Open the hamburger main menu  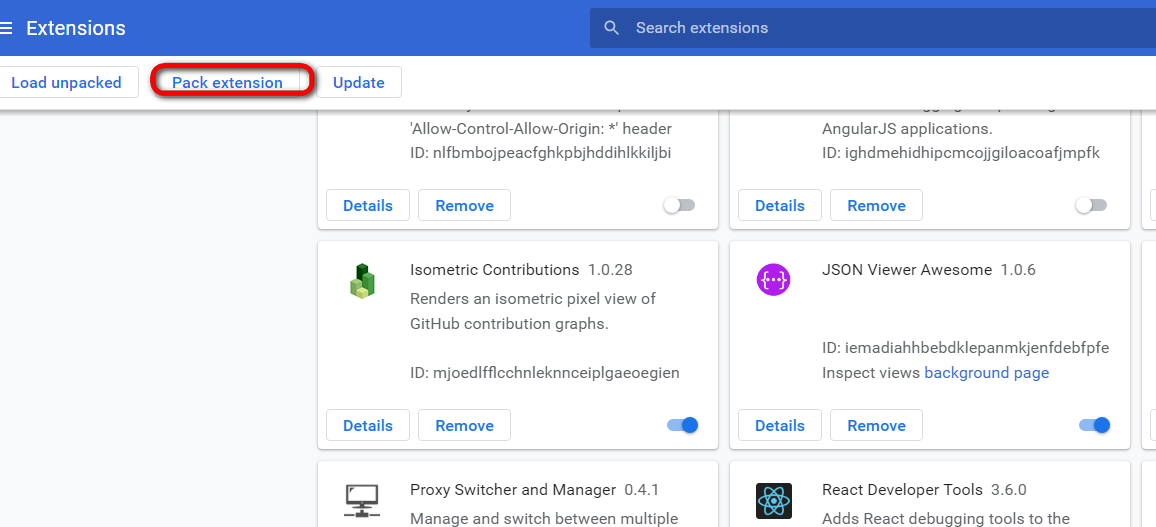[6, 28]
